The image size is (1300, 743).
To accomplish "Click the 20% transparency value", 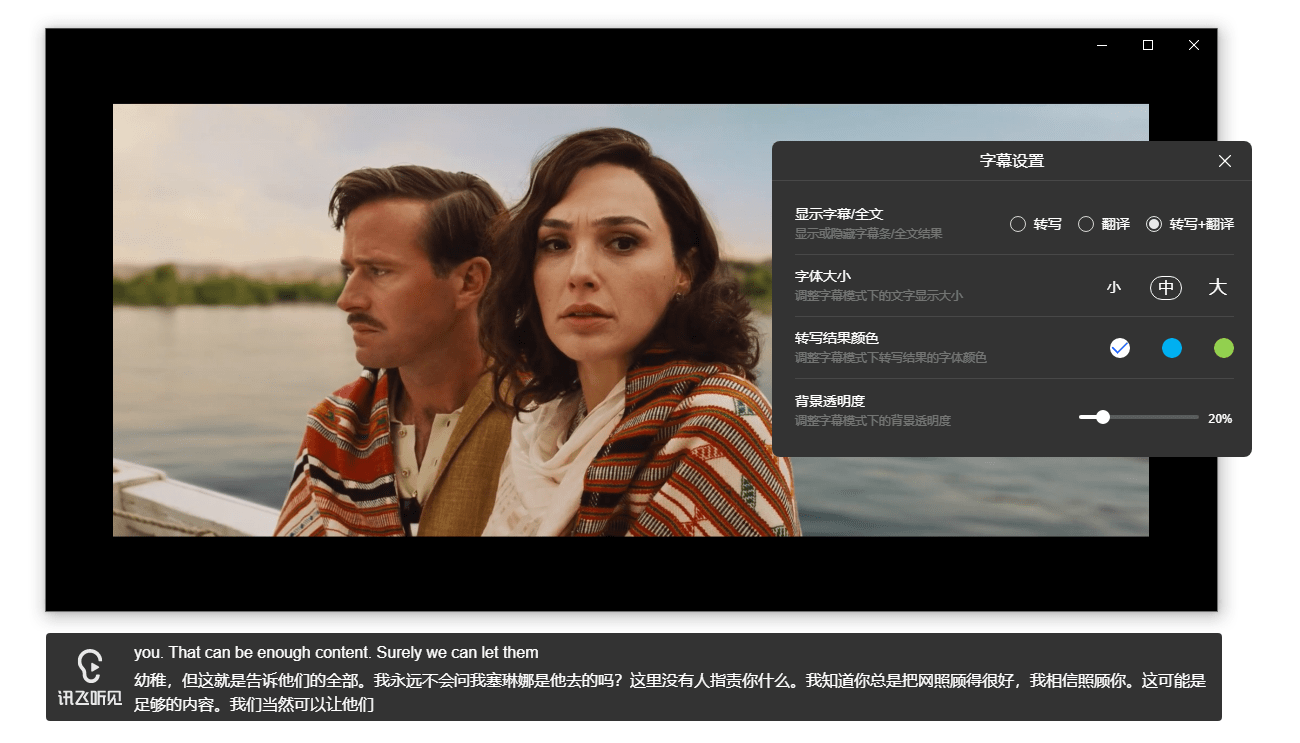I will [1220, 418].
